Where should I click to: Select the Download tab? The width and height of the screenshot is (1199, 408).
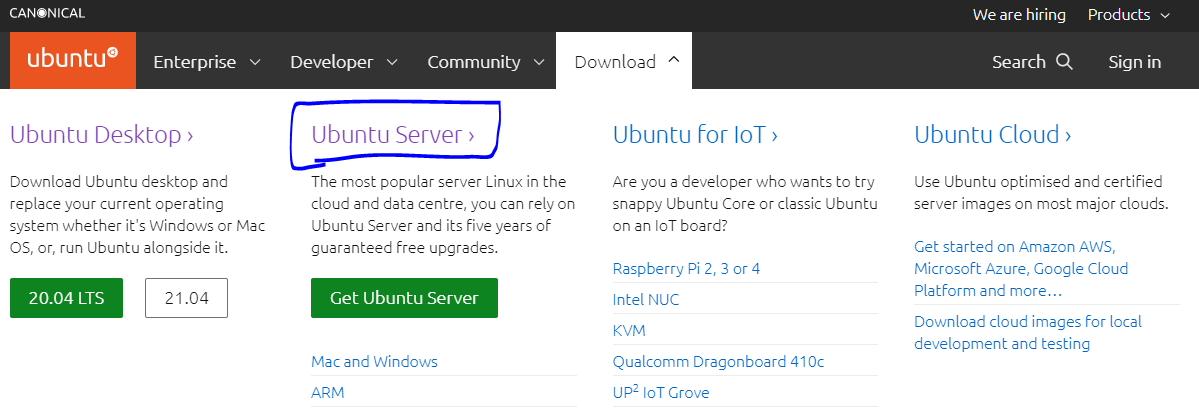pyautogui.click(x=624, y=62)
